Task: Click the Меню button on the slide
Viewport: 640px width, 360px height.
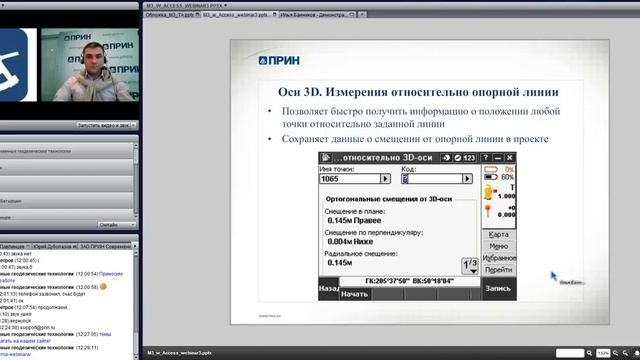Action: 498,246
